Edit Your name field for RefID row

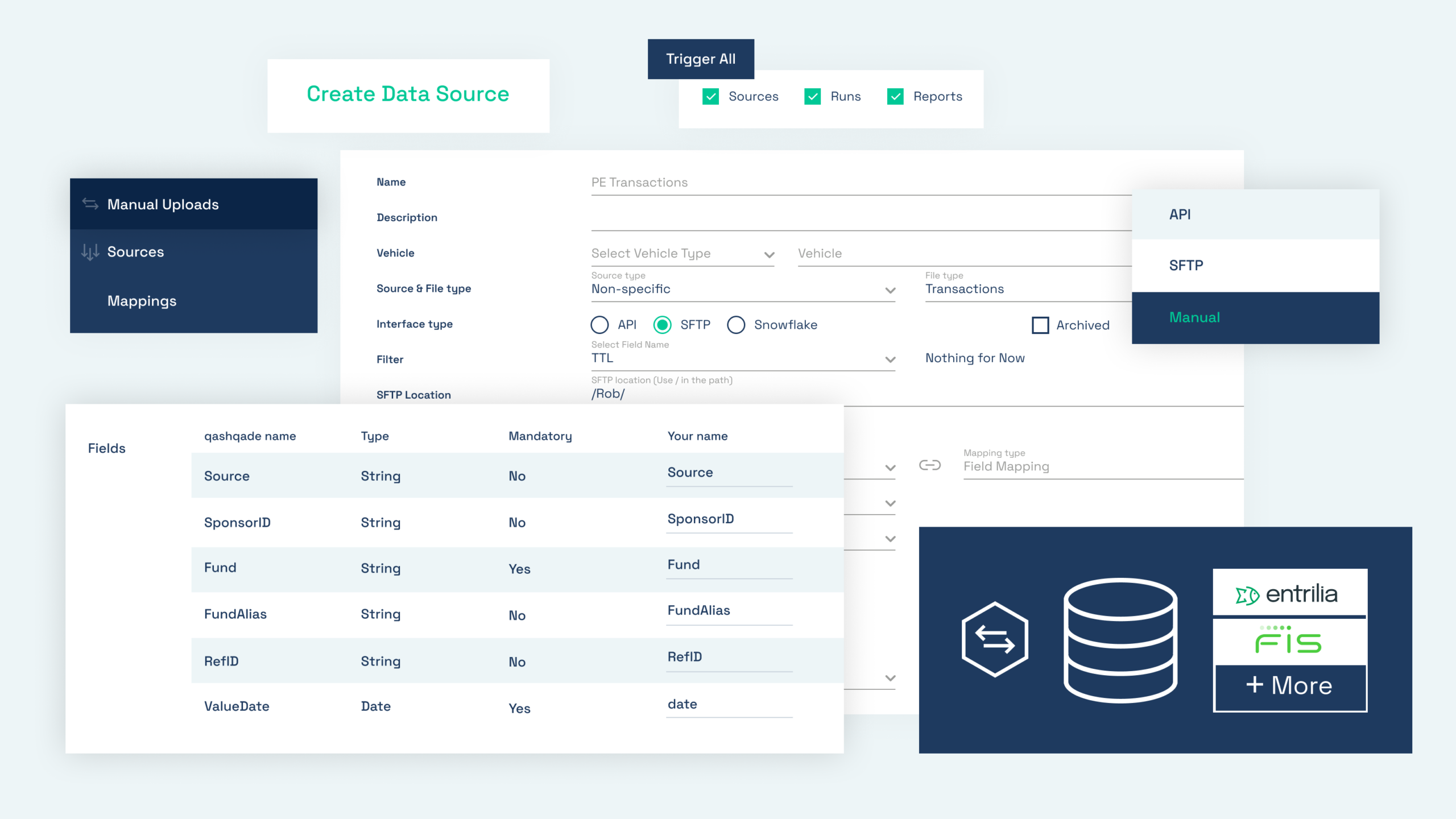(x=729, y=658)
